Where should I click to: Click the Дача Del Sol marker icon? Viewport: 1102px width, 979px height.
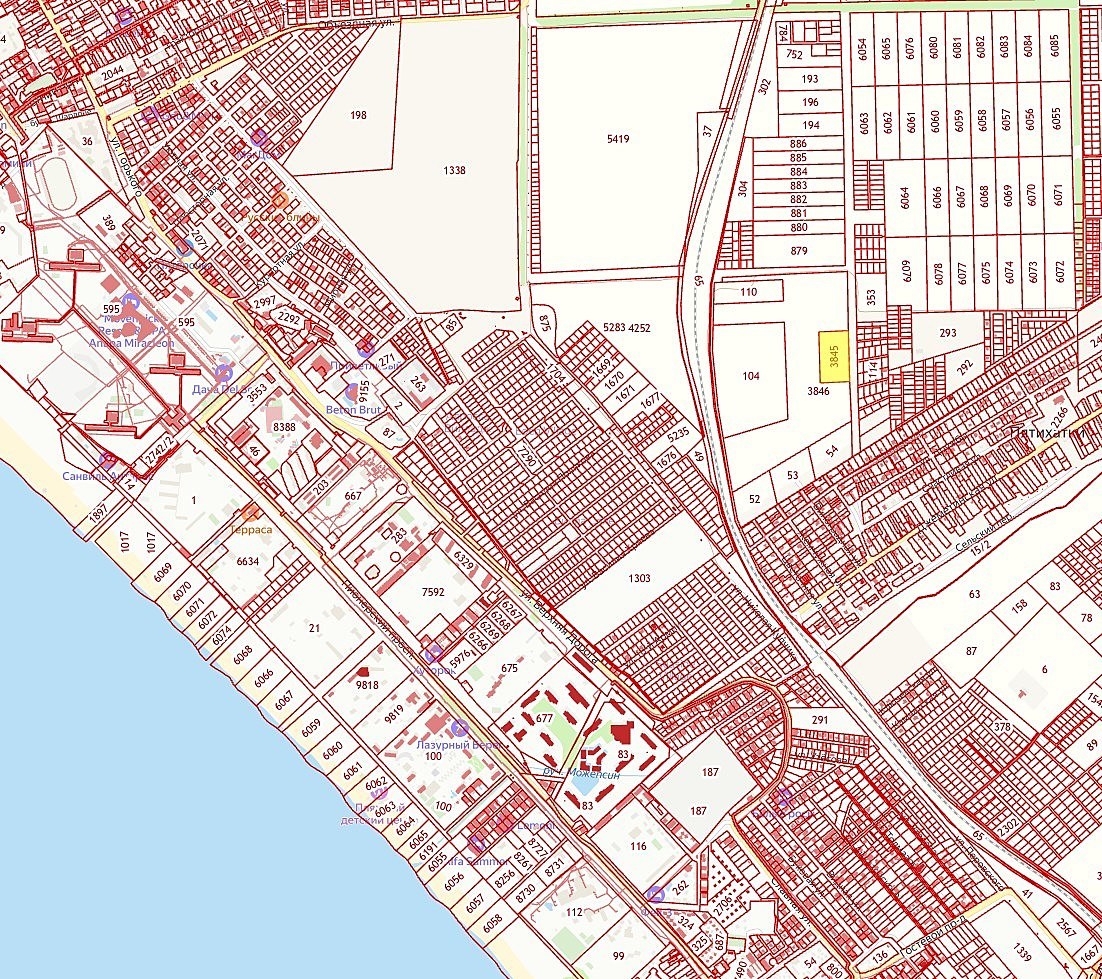click(224, 372)
